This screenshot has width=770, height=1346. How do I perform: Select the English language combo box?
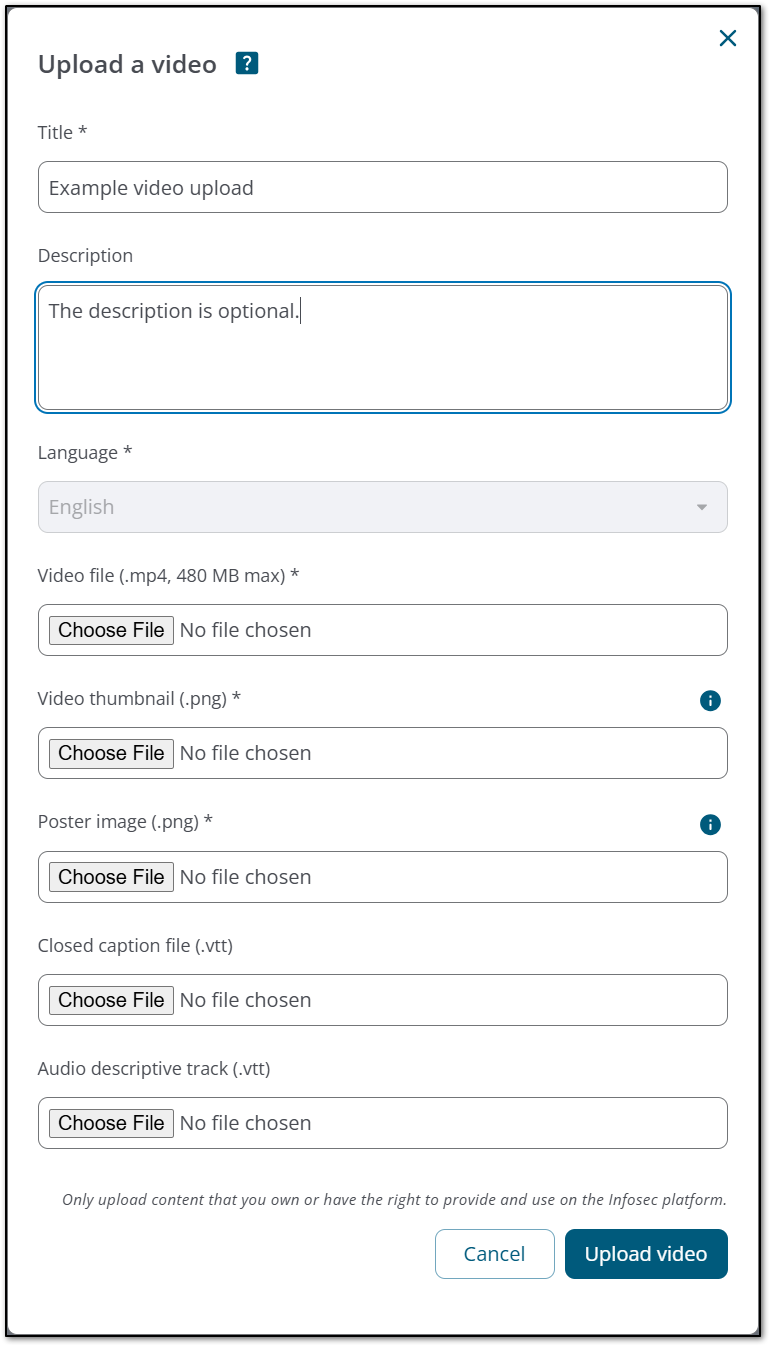click(383, 507)
